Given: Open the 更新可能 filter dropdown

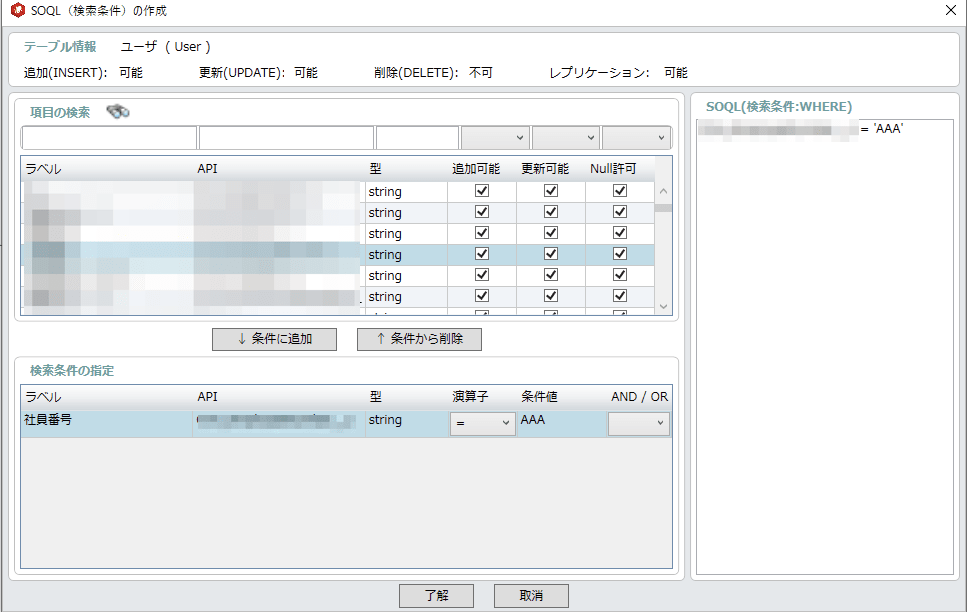Looking at the screenshot, I should (x=566, y=138).
